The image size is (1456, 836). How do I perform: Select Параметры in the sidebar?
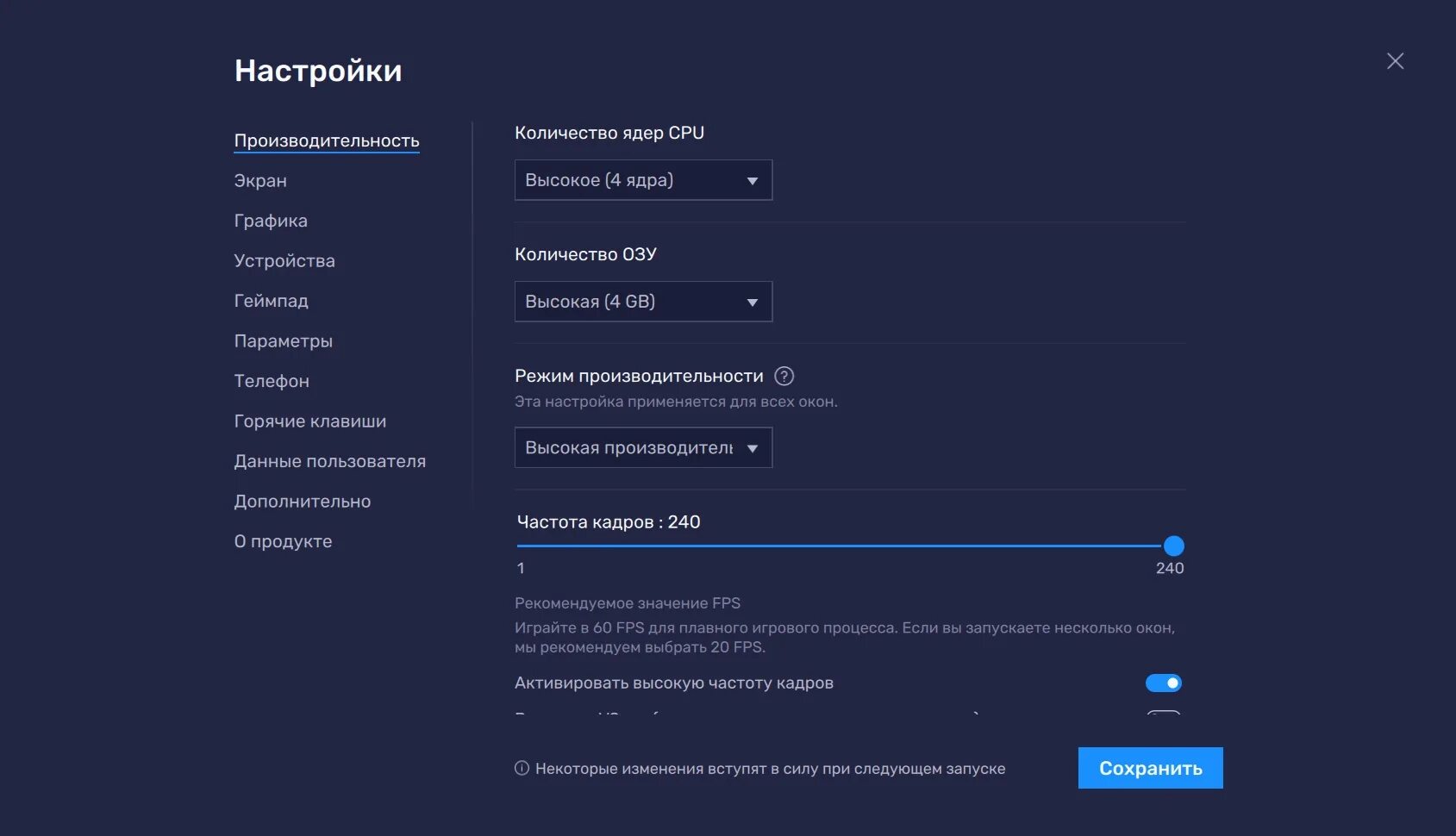pyautogui.click(x=283, y=341)
